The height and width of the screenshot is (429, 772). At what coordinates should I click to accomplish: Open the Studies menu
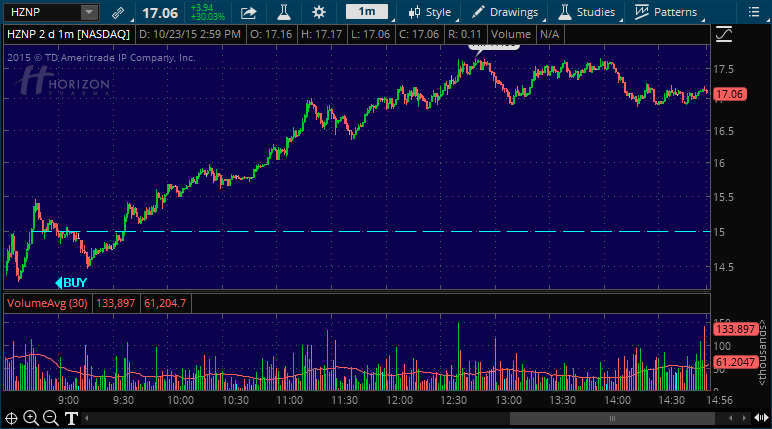click(x=588, y=12)
